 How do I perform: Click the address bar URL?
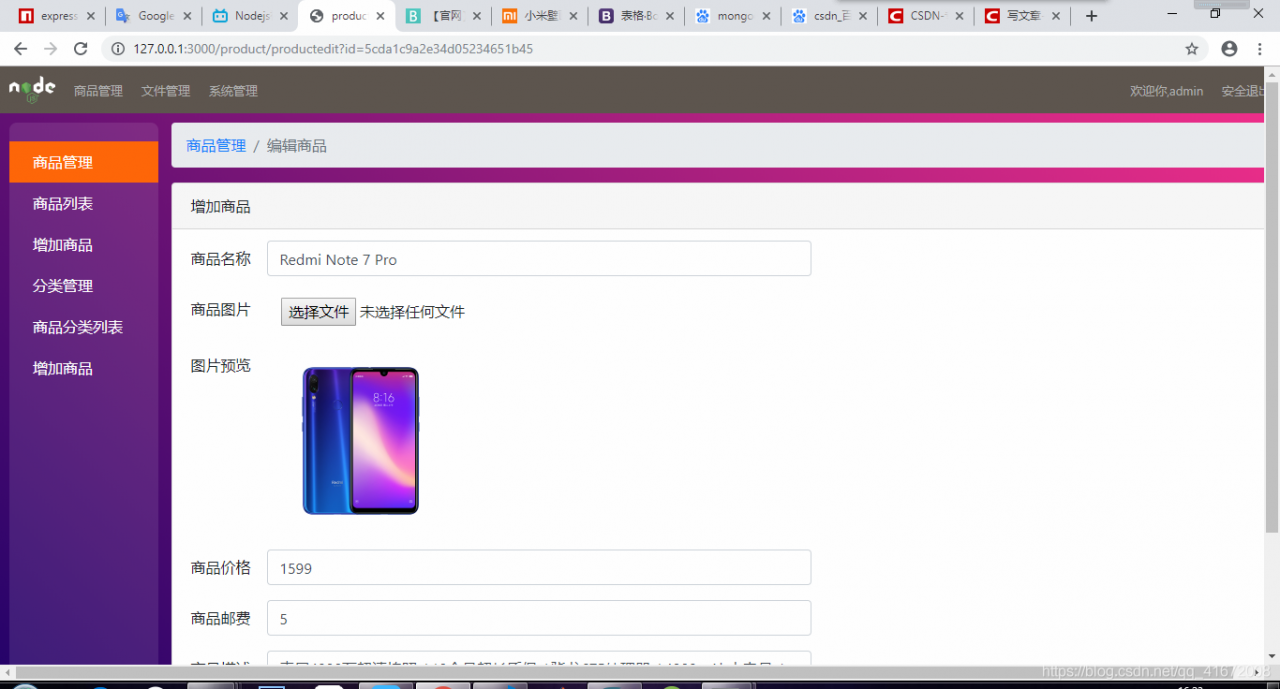coord(333,49)
